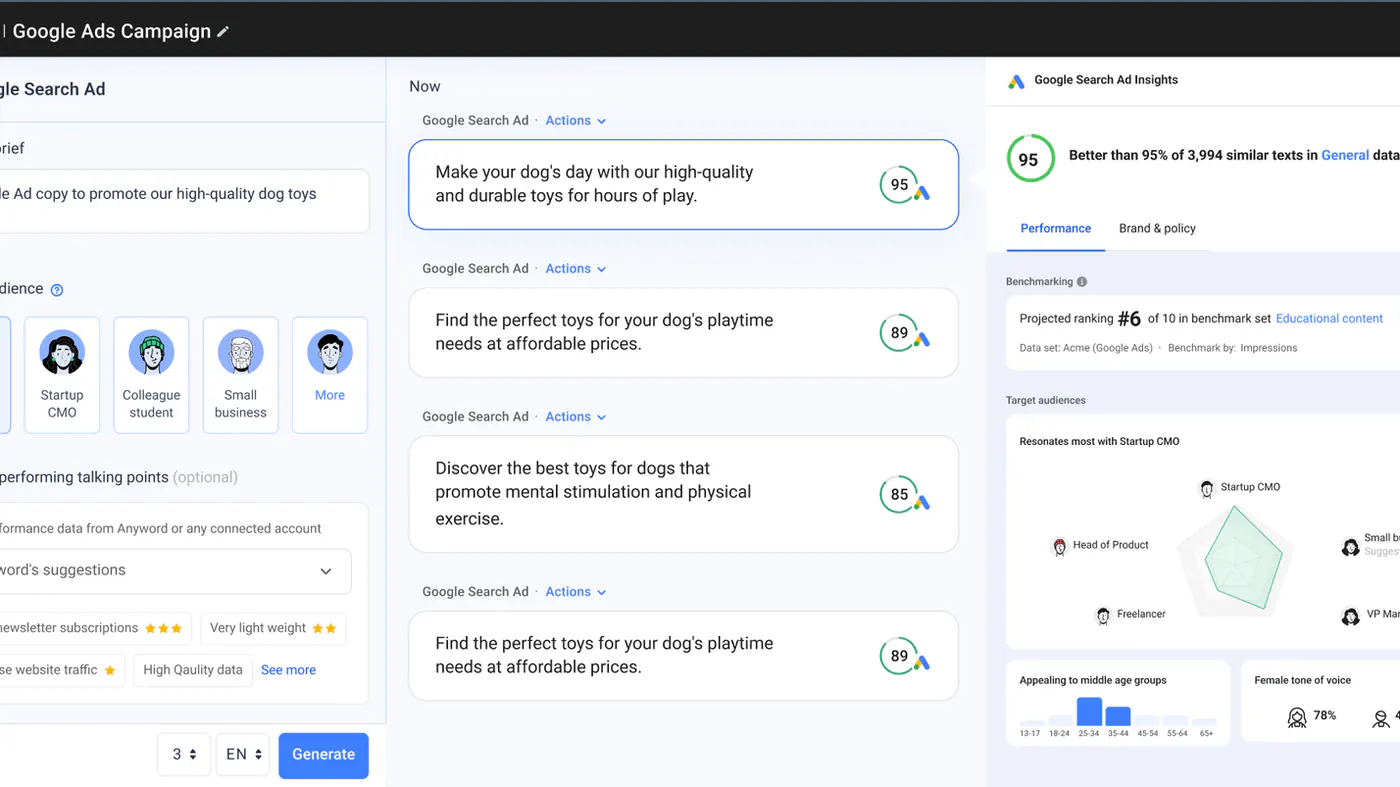
Task: Click the 'Projected ranking #6' text
Action: click(1080, 319)
